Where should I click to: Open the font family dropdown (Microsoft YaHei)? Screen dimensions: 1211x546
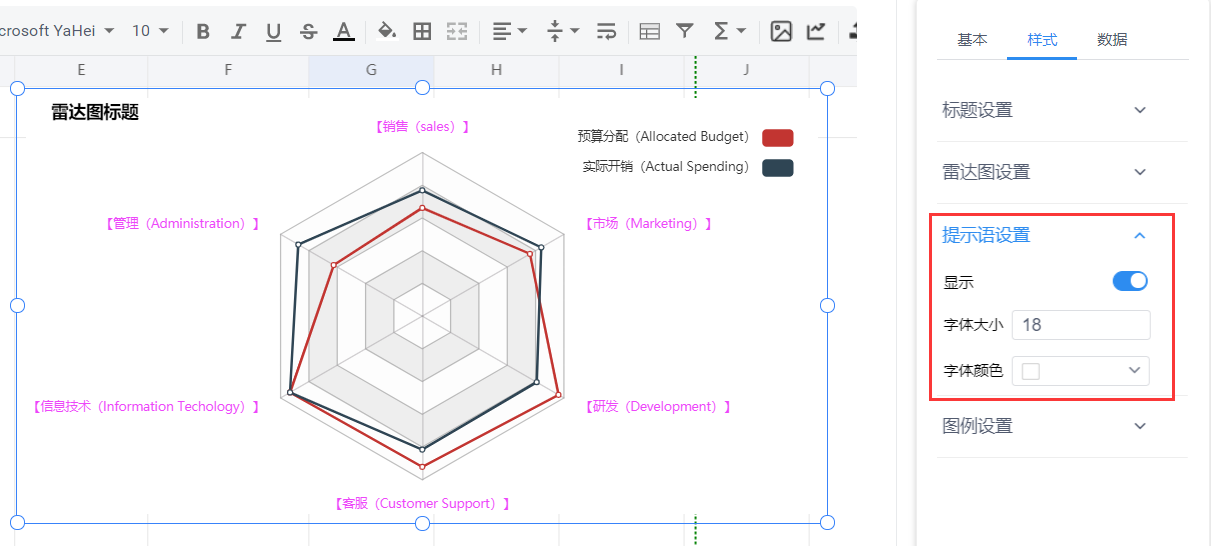109,31
